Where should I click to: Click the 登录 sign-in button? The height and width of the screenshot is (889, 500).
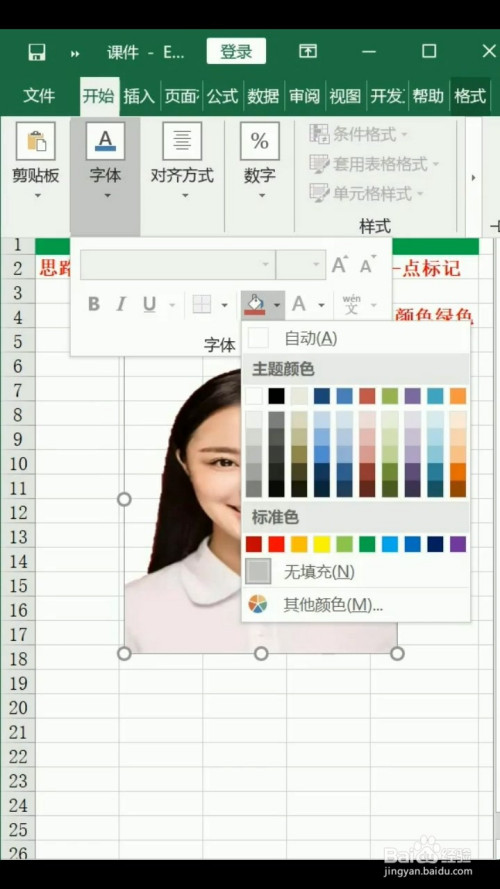pos(236,52)
